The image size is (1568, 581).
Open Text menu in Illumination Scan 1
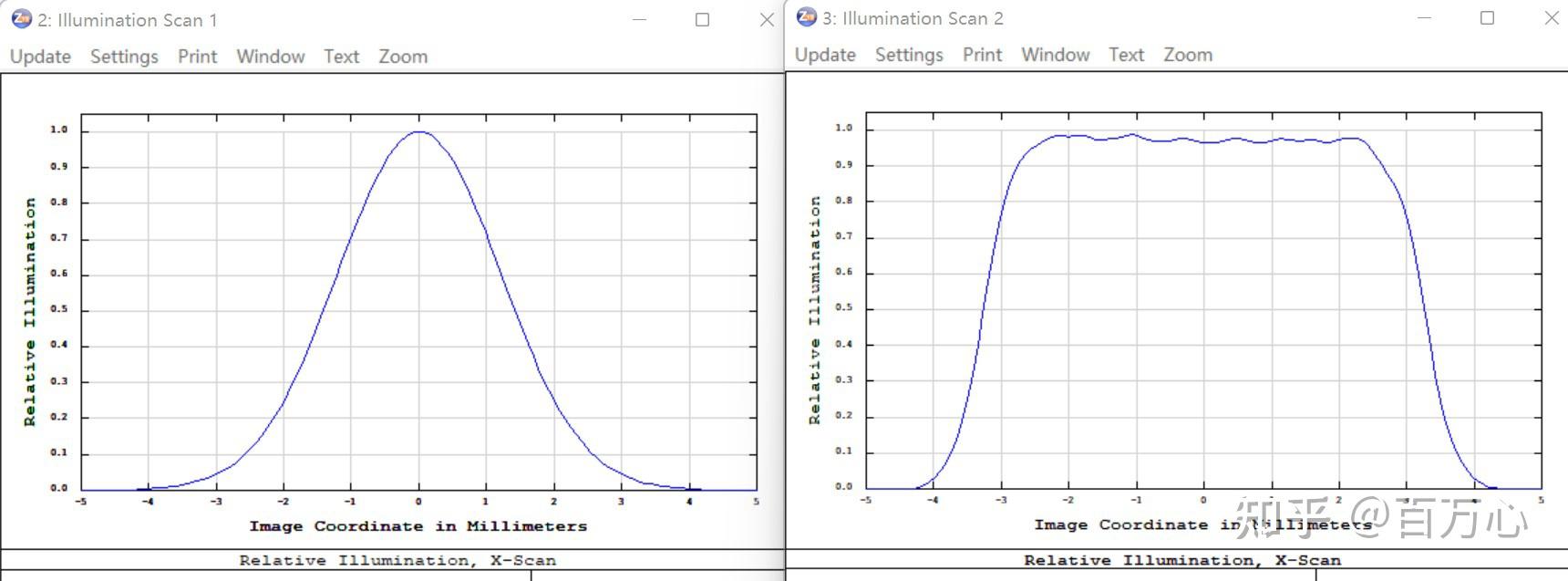coord(342,57)
